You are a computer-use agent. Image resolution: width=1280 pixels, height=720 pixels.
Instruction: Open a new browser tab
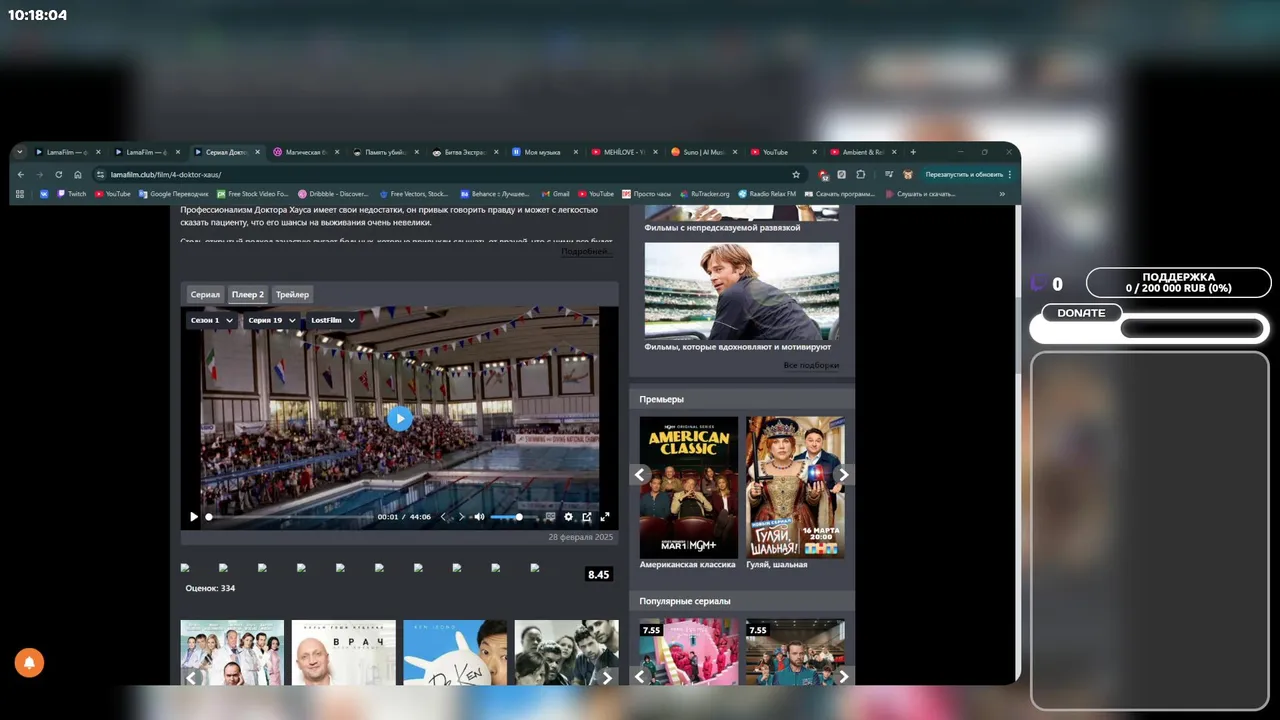pyautogui.click(x=913, y=152)
